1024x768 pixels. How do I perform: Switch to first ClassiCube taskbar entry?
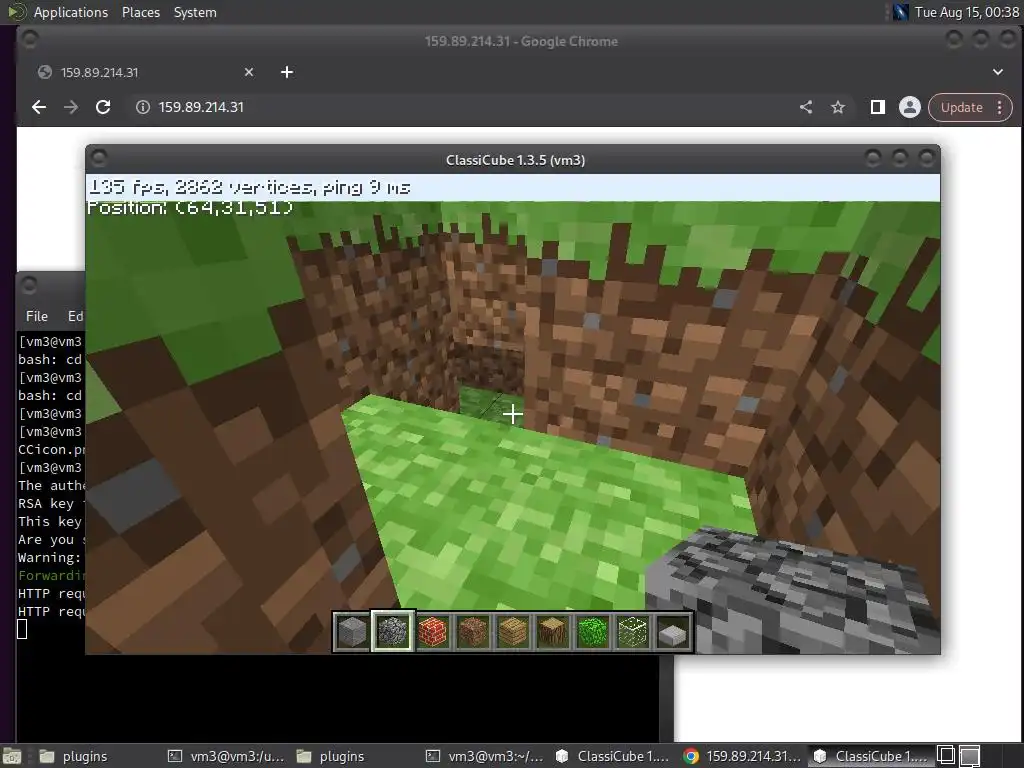click(613, 756)
